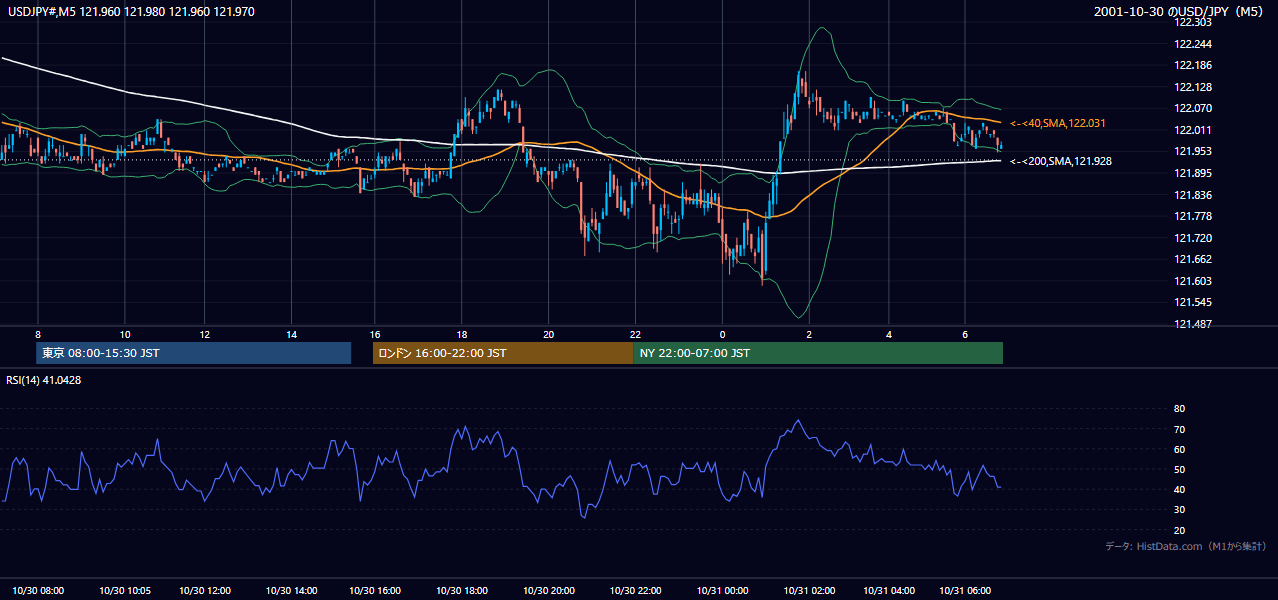Image resolution: width=1278 pixels, height=600 pixels.
Task: Click price axis label 121.662
Action: (1192, 260)
